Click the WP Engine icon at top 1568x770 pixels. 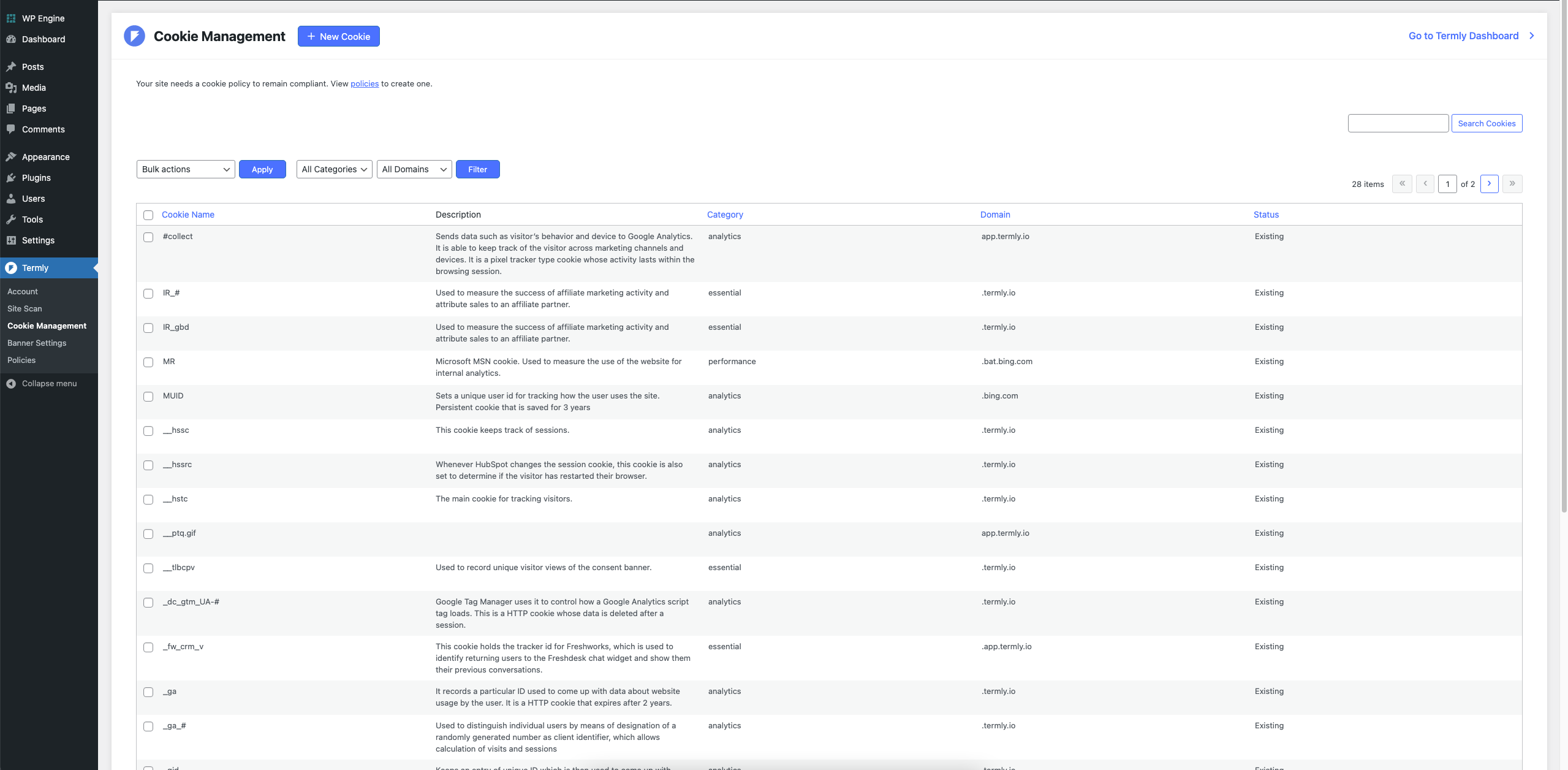tap(11, 18)
